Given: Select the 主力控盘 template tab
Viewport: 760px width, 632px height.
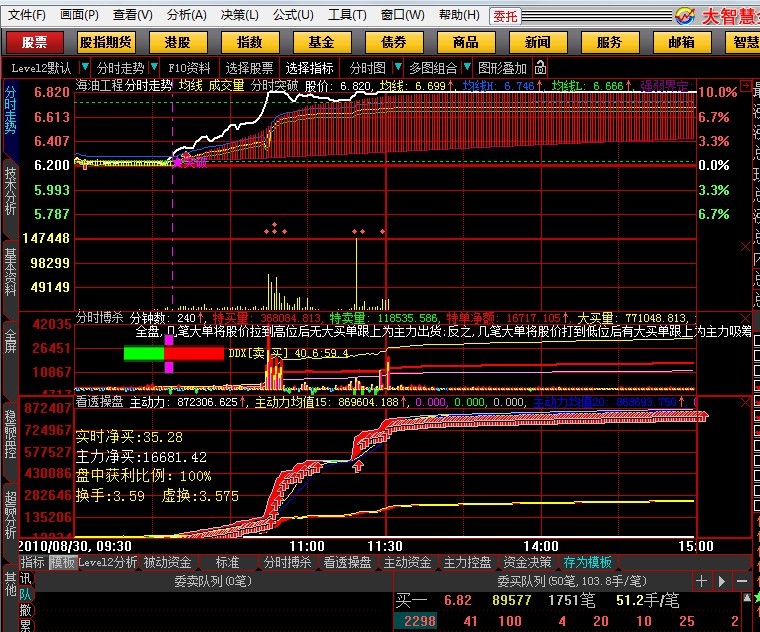Looking at the screenshot, I should pyautogui.click(x=468, y=562).
